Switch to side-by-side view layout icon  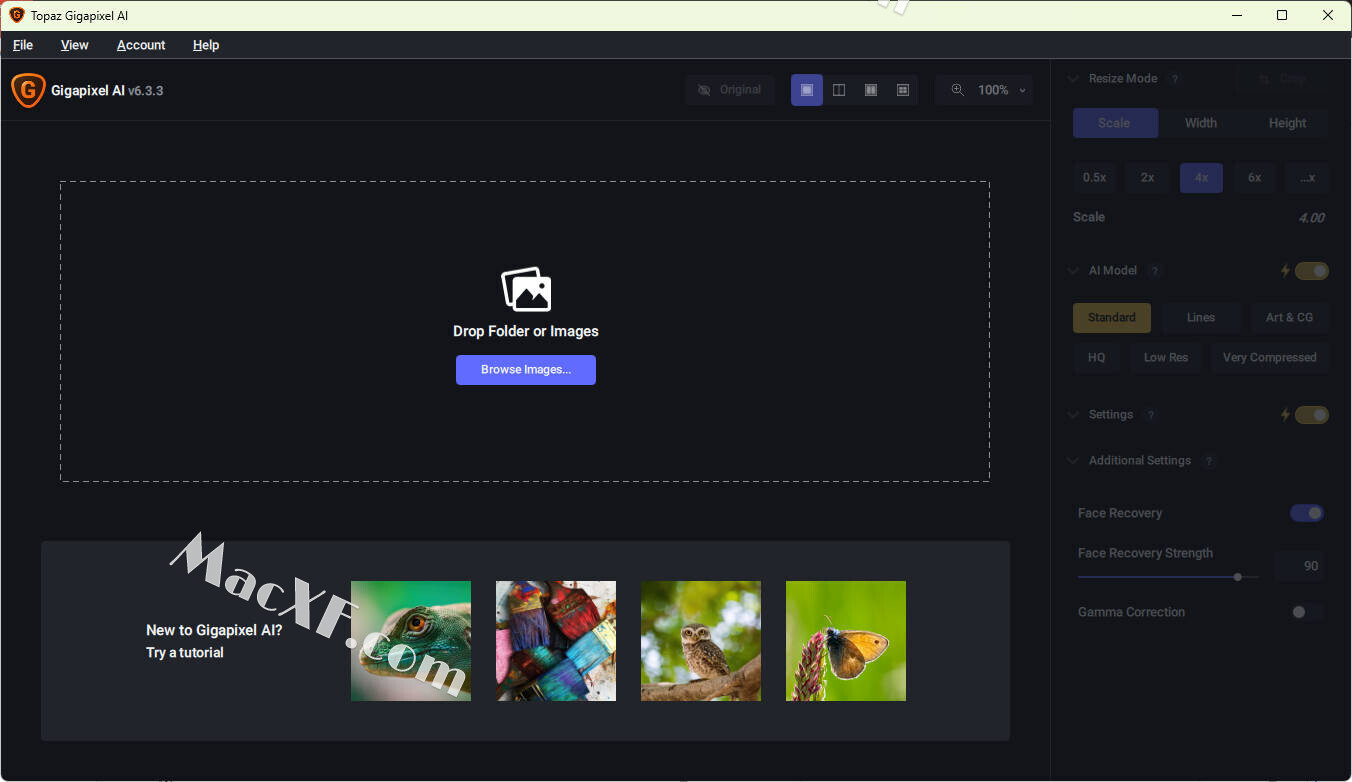[871, 90]
